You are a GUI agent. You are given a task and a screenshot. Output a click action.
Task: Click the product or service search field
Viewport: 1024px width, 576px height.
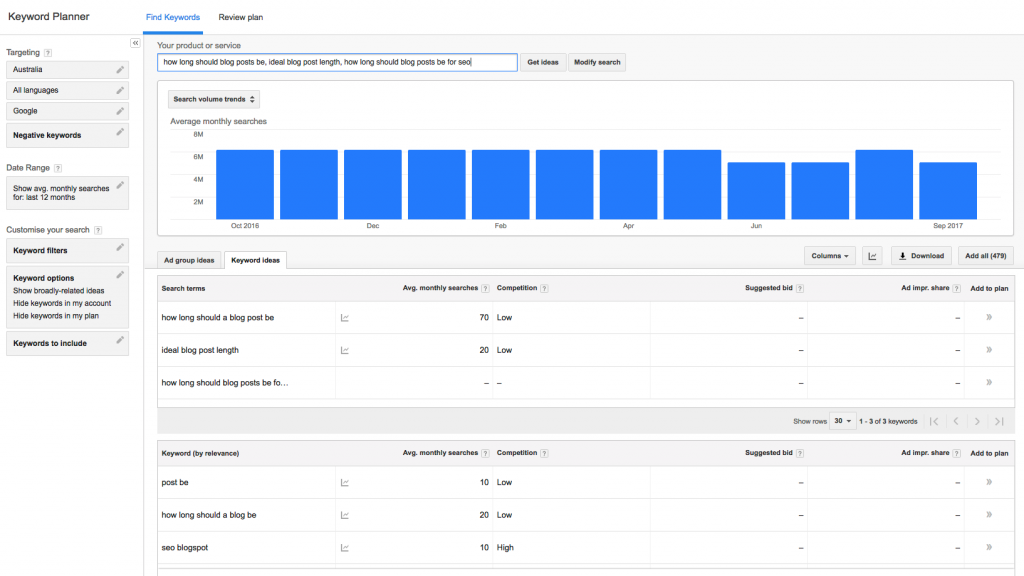pyautogui.click(x=337, y=62)
